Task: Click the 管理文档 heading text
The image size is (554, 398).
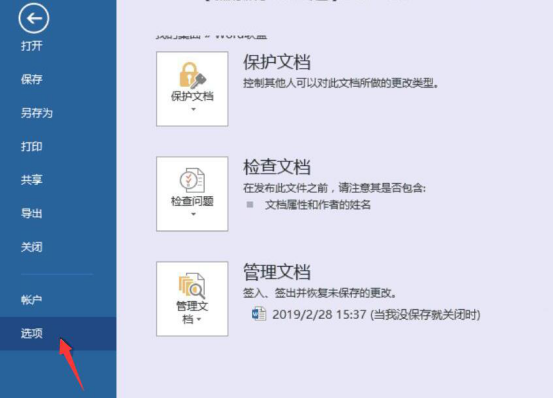Action: (x=277, y=272)
